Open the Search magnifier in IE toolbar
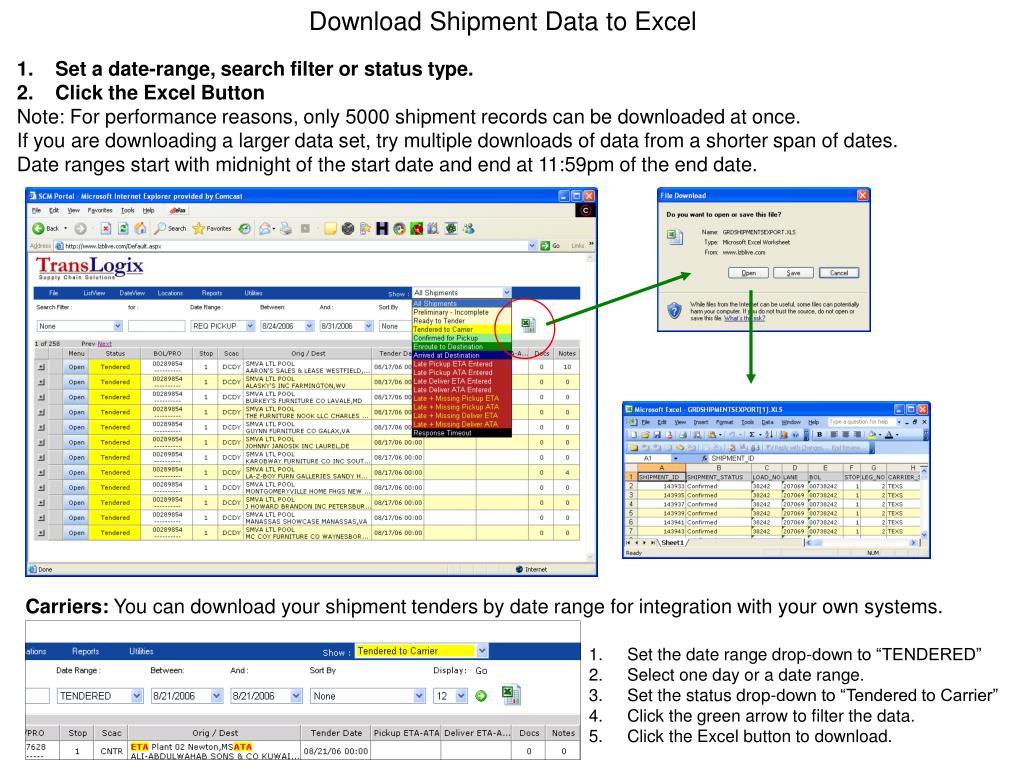Image resolution: width=1024 pixels, height=768 pixels. click(x=161, y=229)
